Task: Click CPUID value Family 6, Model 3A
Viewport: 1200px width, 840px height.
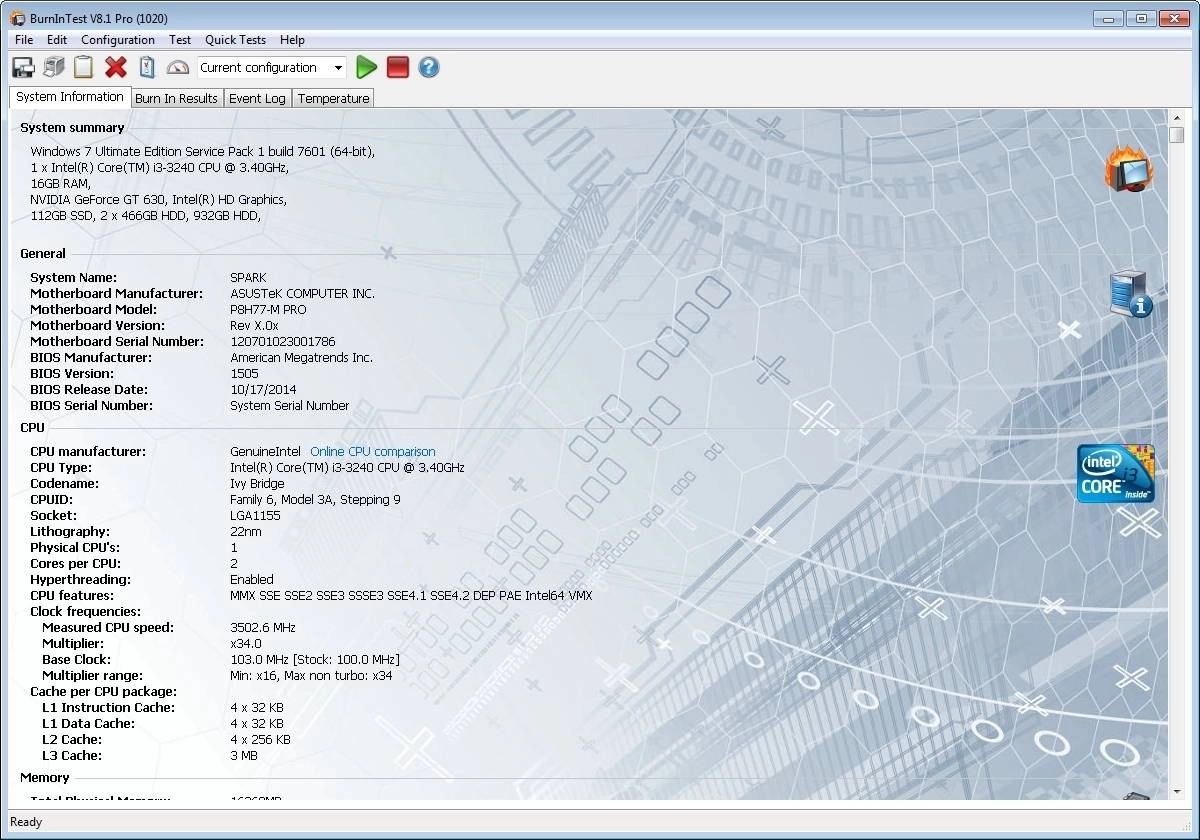Action: (315, 500)
